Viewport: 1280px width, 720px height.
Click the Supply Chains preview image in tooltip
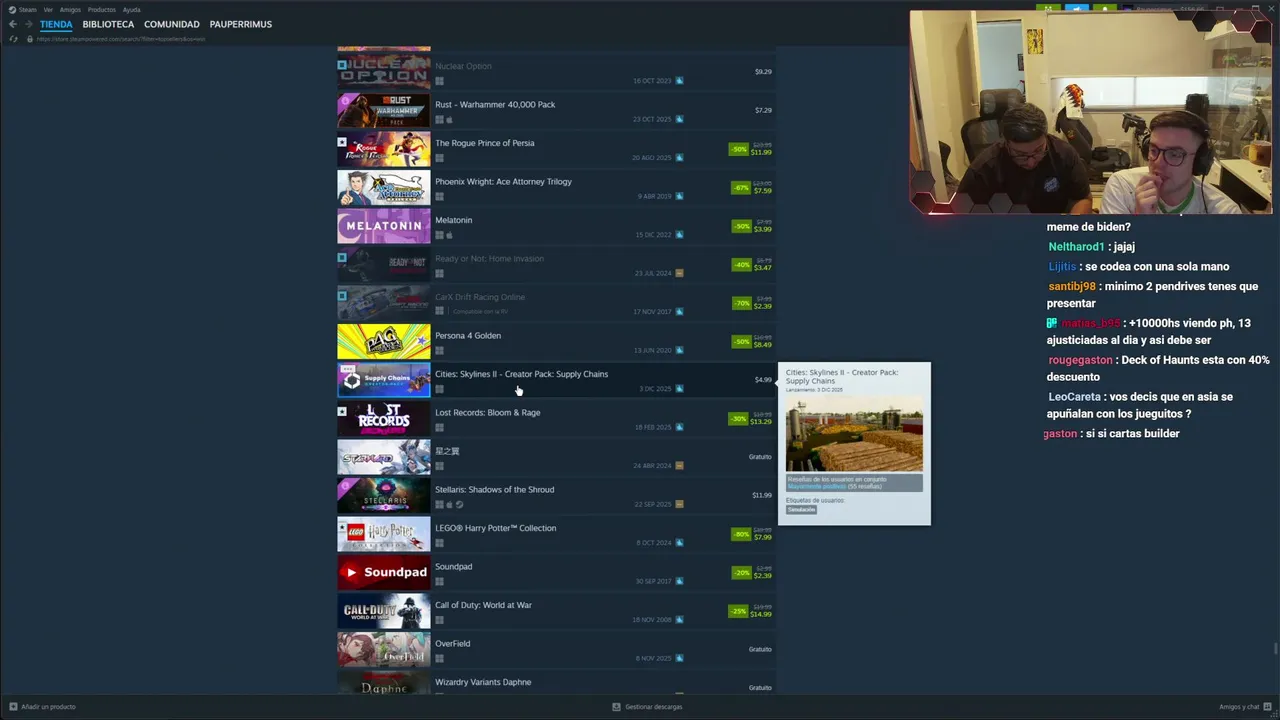(854, 434)
